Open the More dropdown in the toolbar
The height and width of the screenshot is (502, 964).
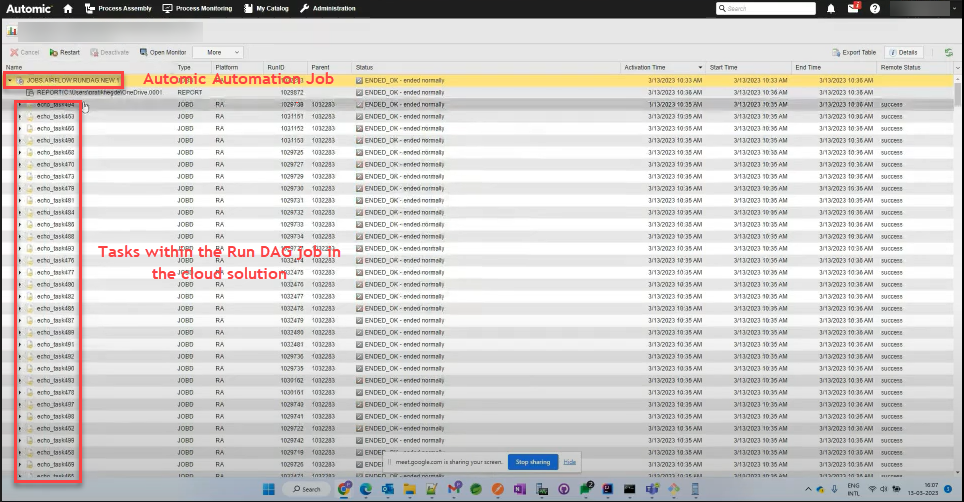click(x=218, y=52)
